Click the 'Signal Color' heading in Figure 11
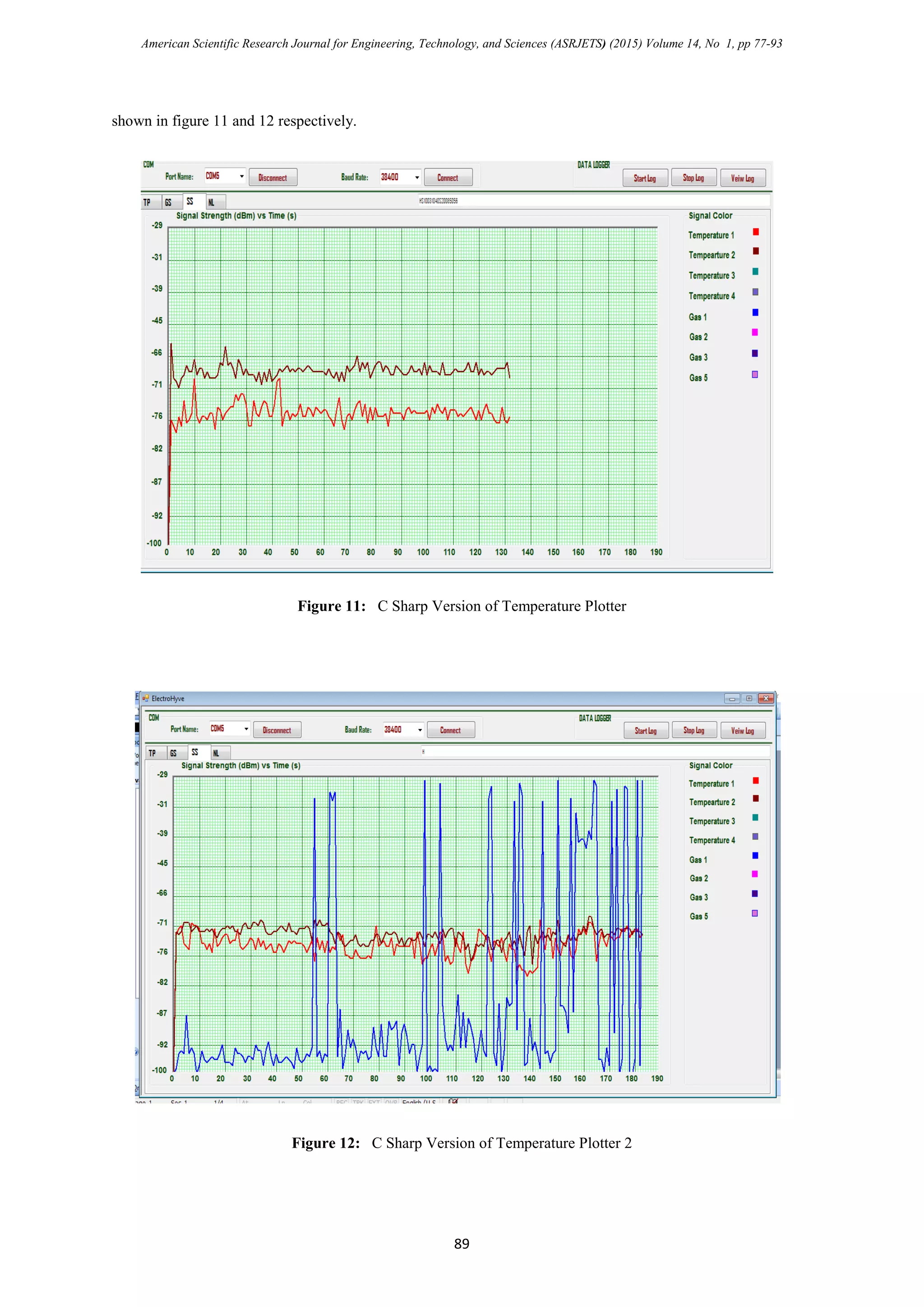The height and width of the screenshot is (1307, 924). pos(711,216)
